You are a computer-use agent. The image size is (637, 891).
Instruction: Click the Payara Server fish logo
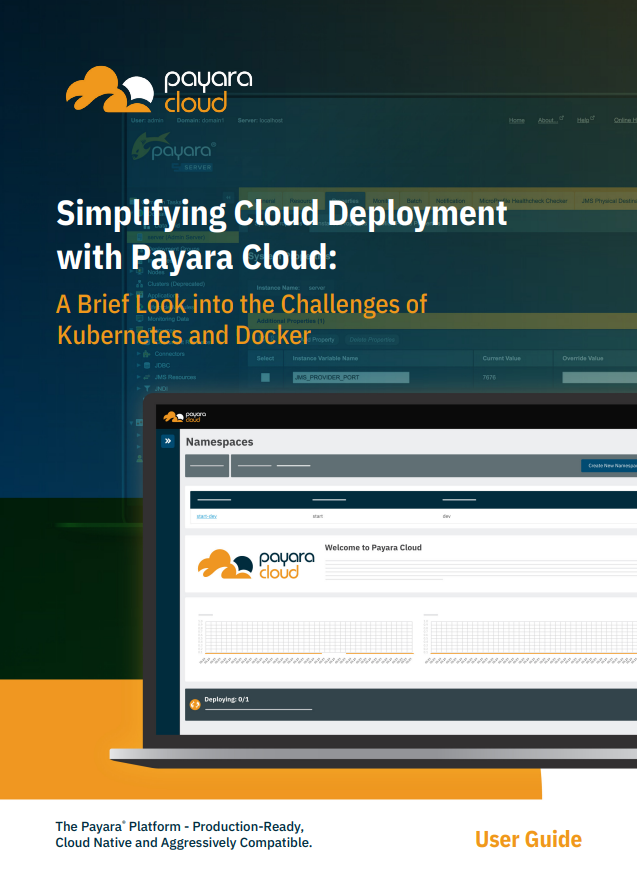175,150
